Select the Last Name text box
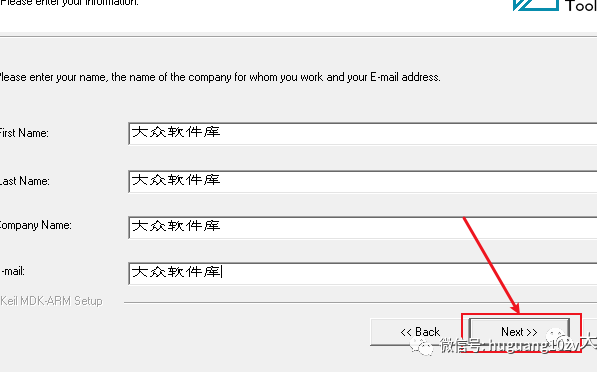Screen dimensions: 597x372 pyautogui.click(x=363, y=181)
